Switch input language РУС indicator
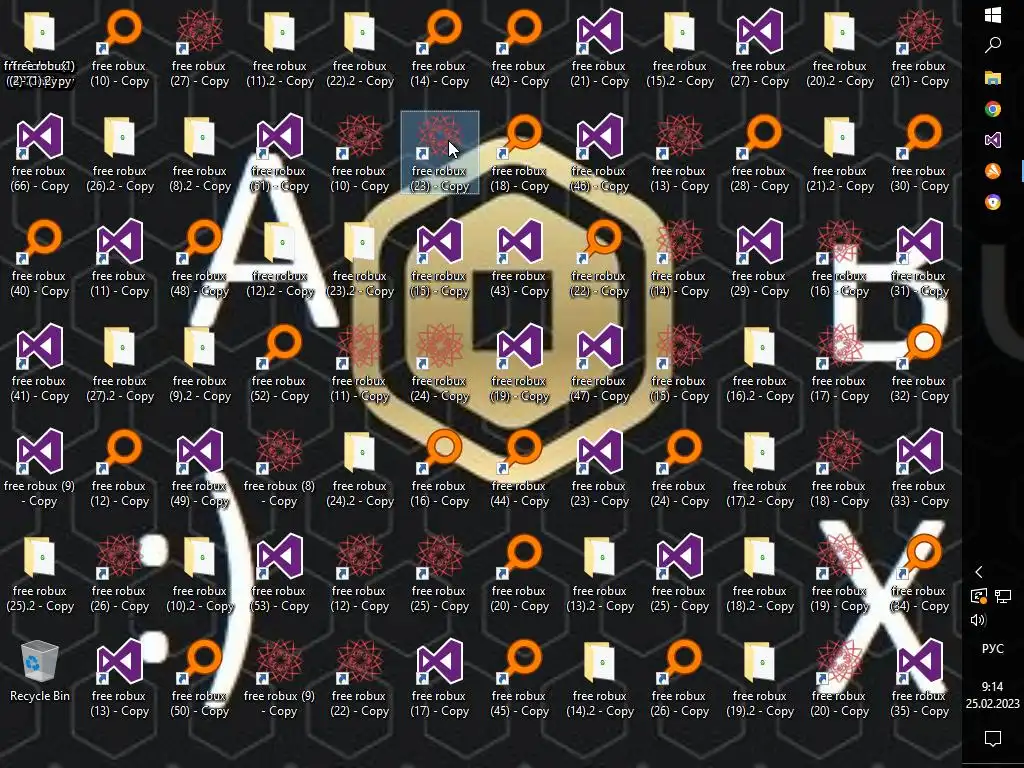This screenshot has width=1024, height=768. [993, 648]
